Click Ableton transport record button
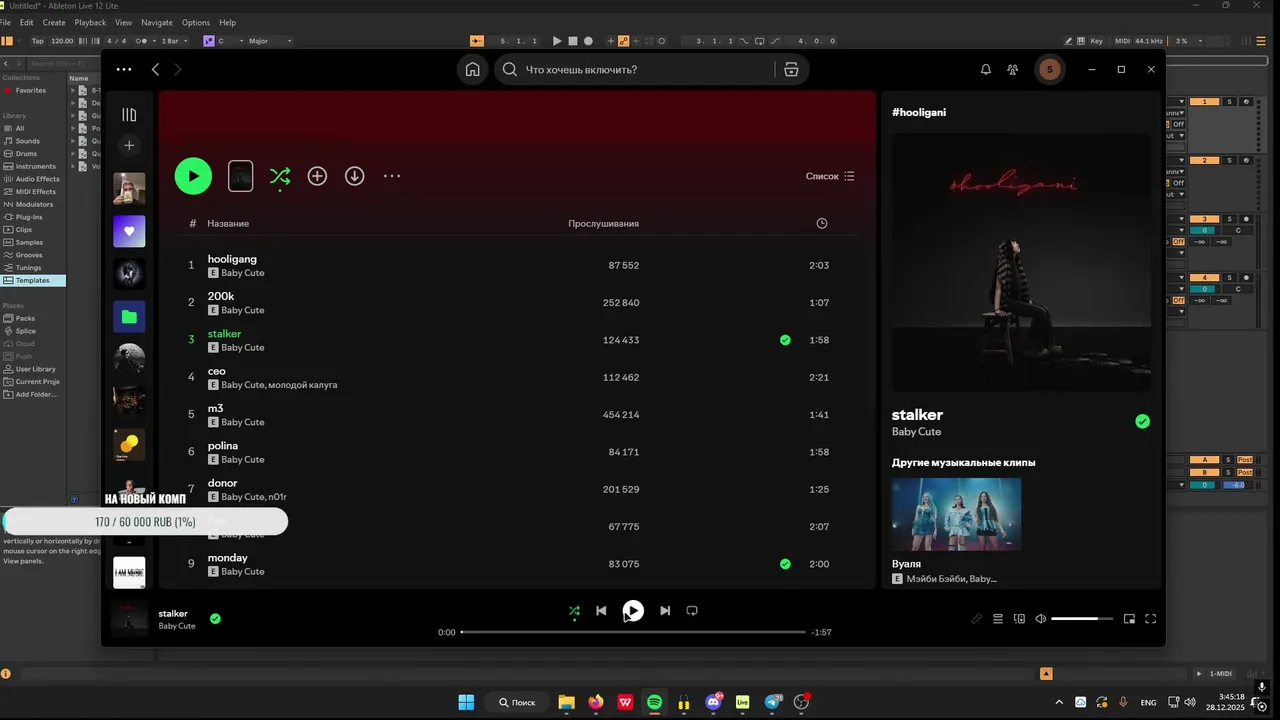Image resolution: width=1280 pixels, height=720 pixels. click(588, 41)
